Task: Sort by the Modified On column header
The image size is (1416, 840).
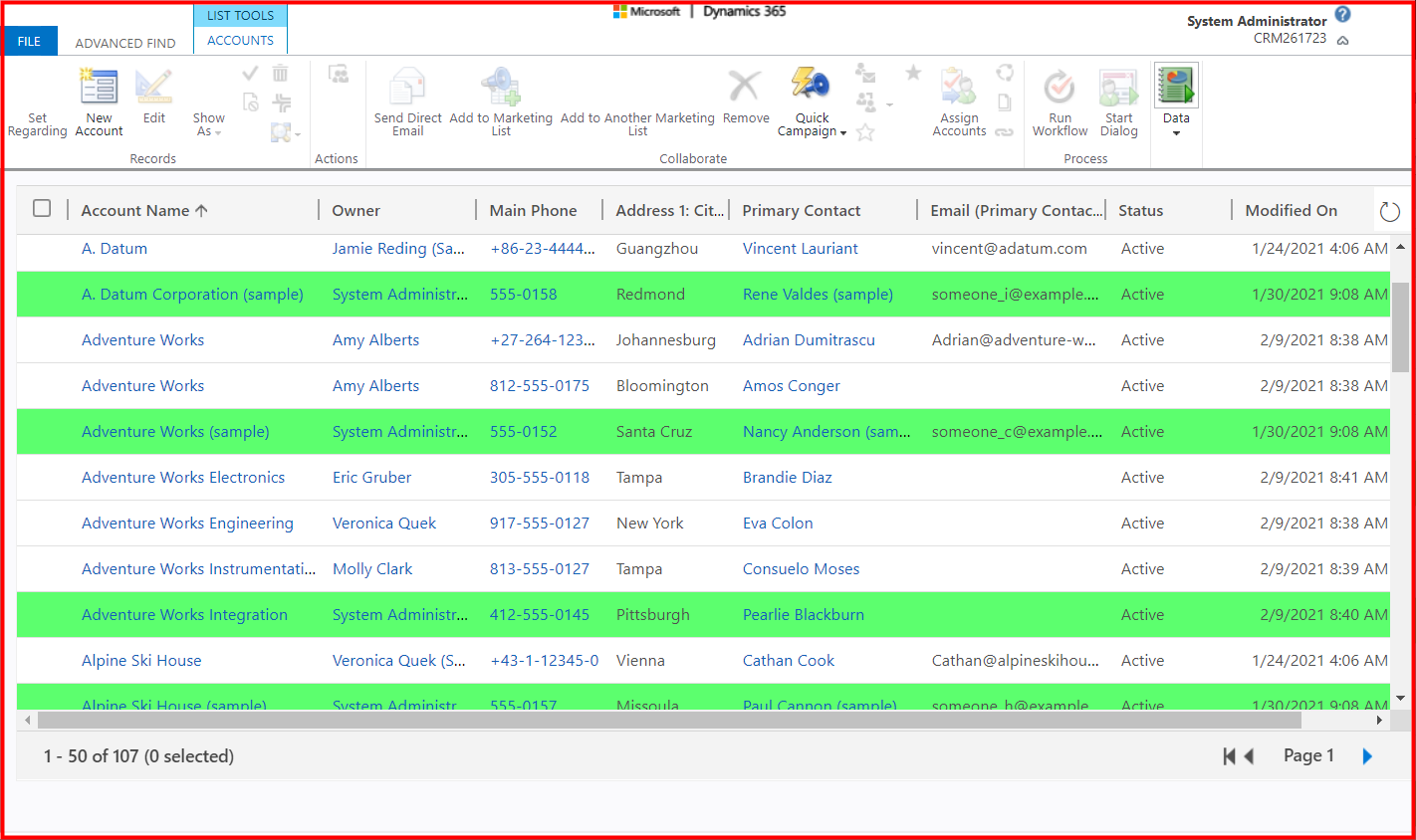Action: [x=1291, y=210]
